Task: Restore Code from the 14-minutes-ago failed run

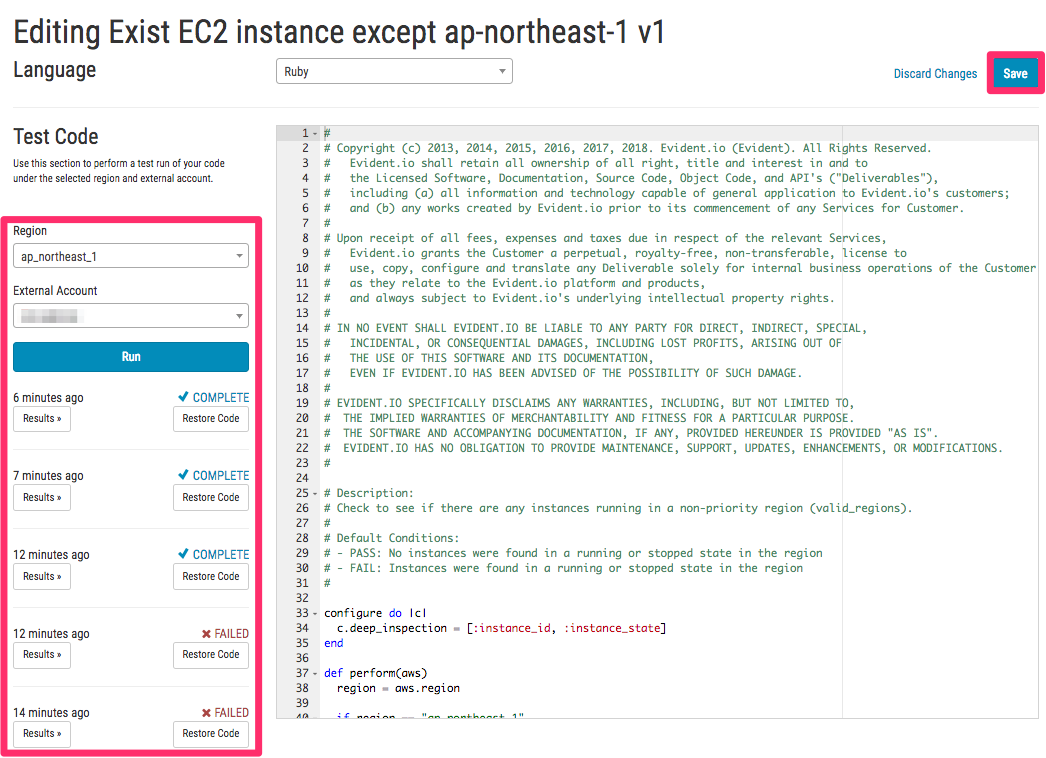Action: coord(210,733)
